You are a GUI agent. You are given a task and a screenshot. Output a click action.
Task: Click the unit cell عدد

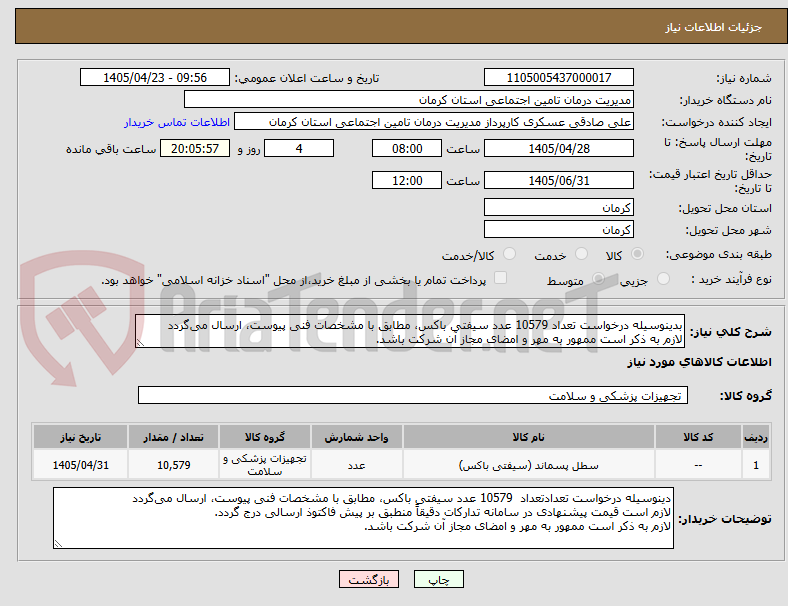point(356,465)
